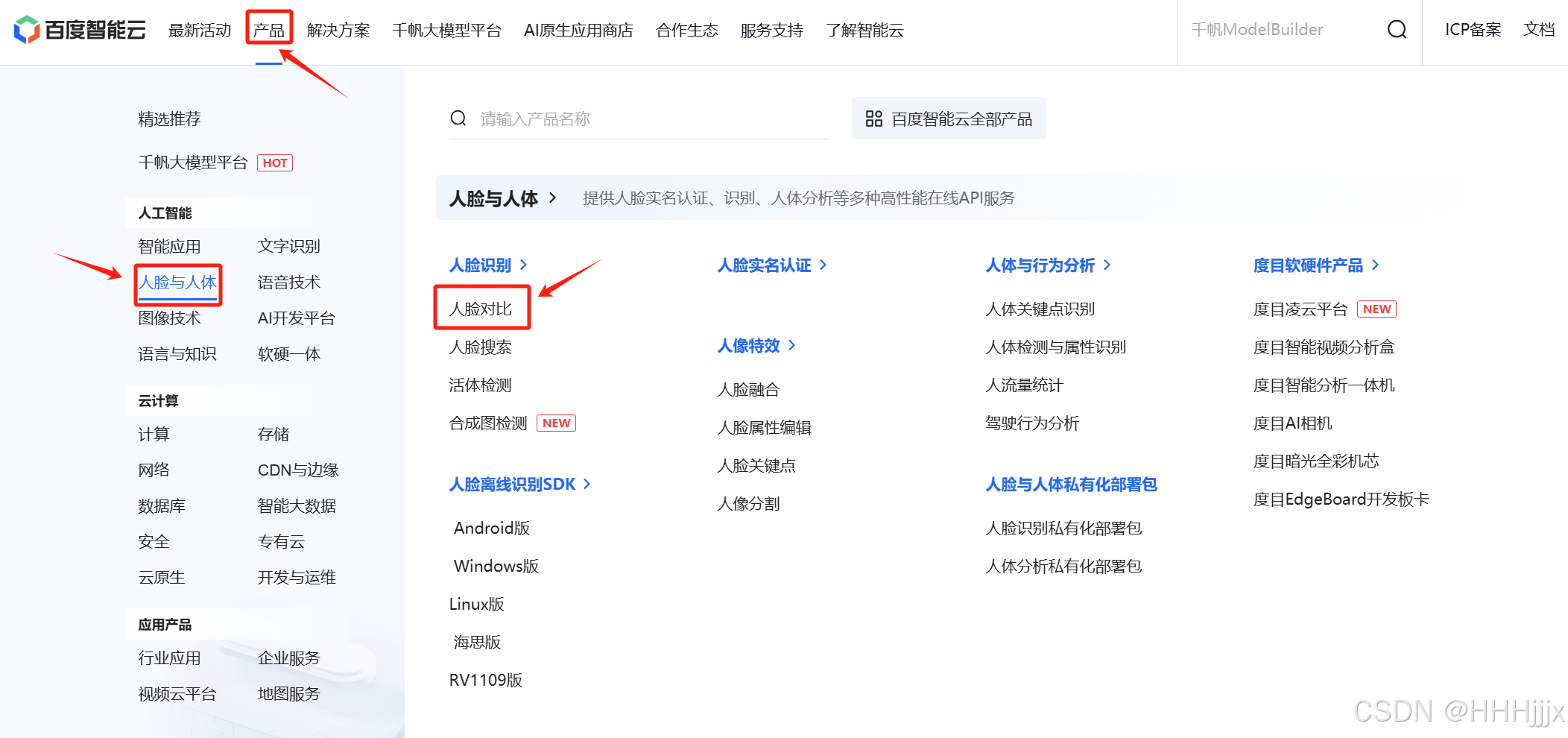Open 合作生态 in the top navigation
1568x738 pixels.
click(x=687, y=31)
